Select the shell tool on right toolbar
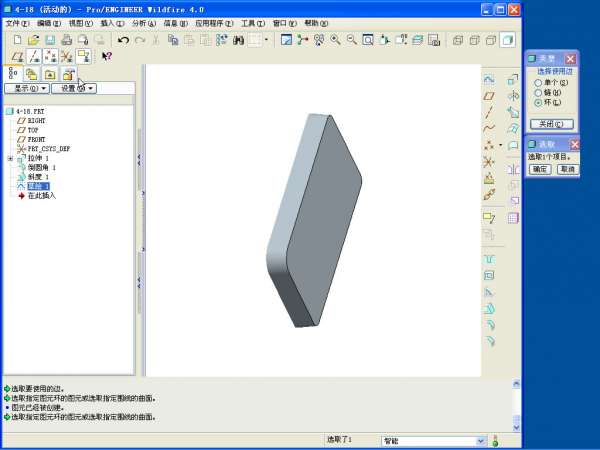 pos(489,276)
